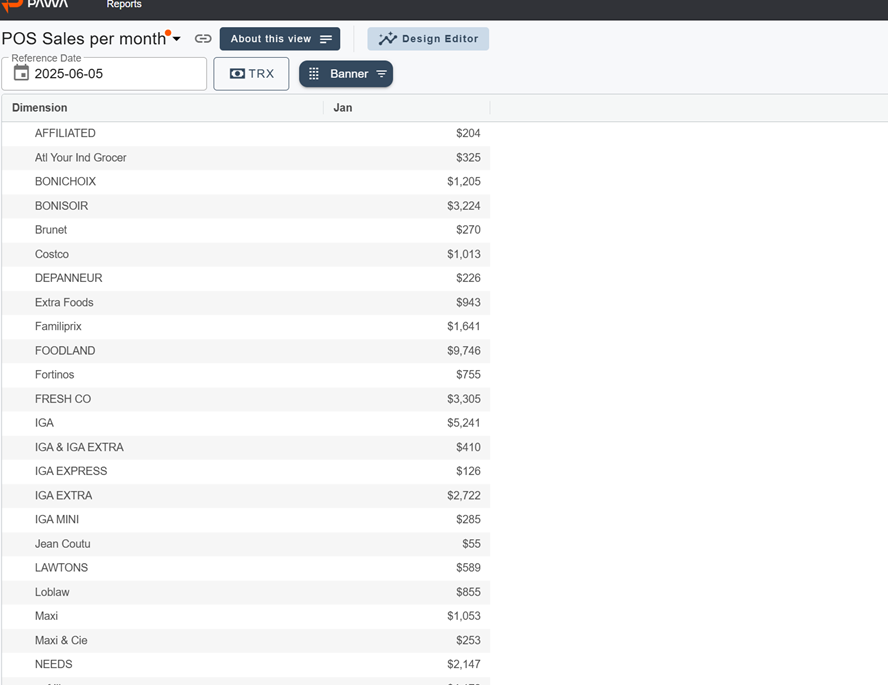The height and width of the screenshot is (685, 888).
Task: Toggle the TRX measure button
Action: pos(251,74)
